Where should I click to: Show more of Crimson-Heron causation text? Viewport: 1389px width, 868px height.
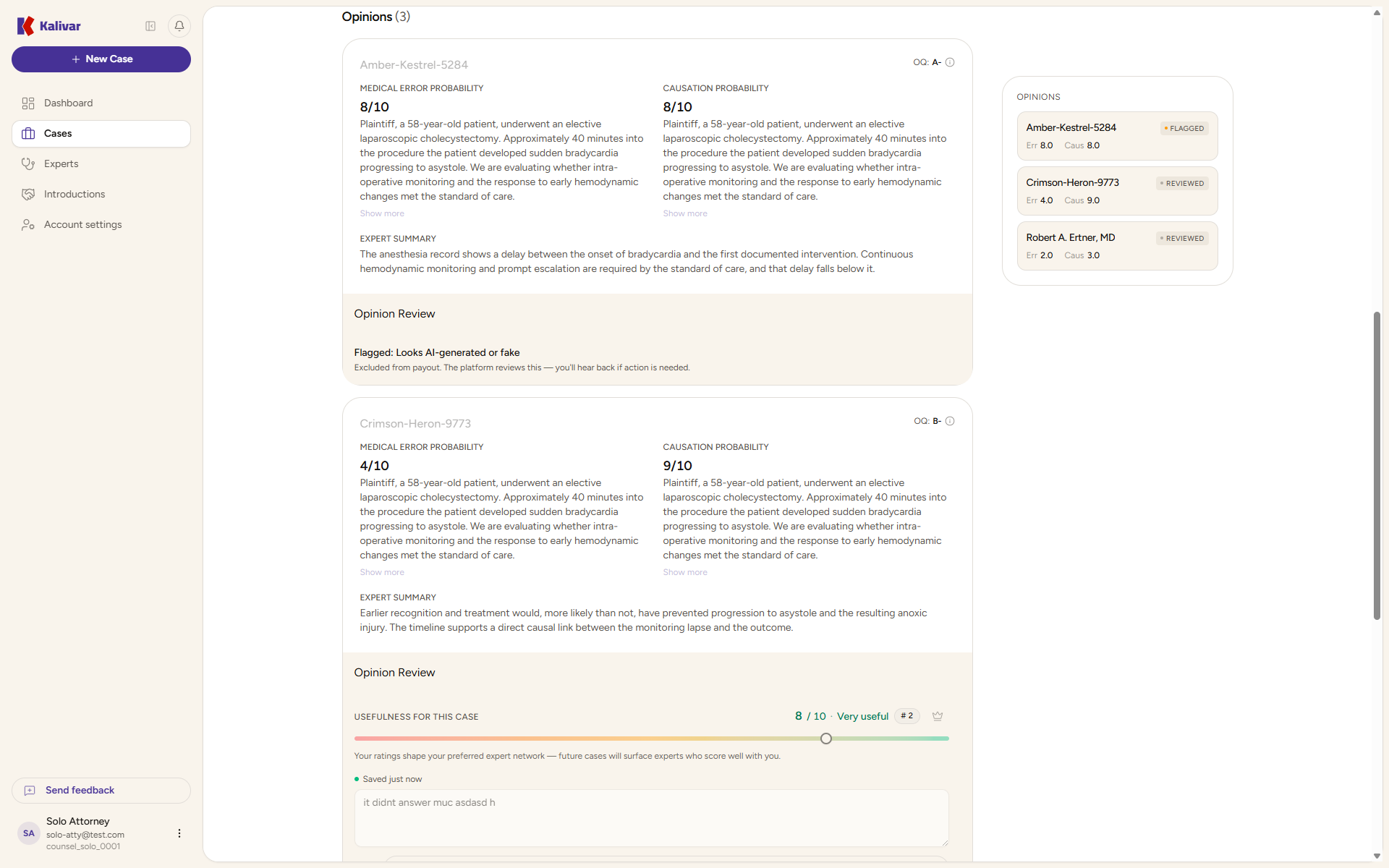click(x=685, y=572)
